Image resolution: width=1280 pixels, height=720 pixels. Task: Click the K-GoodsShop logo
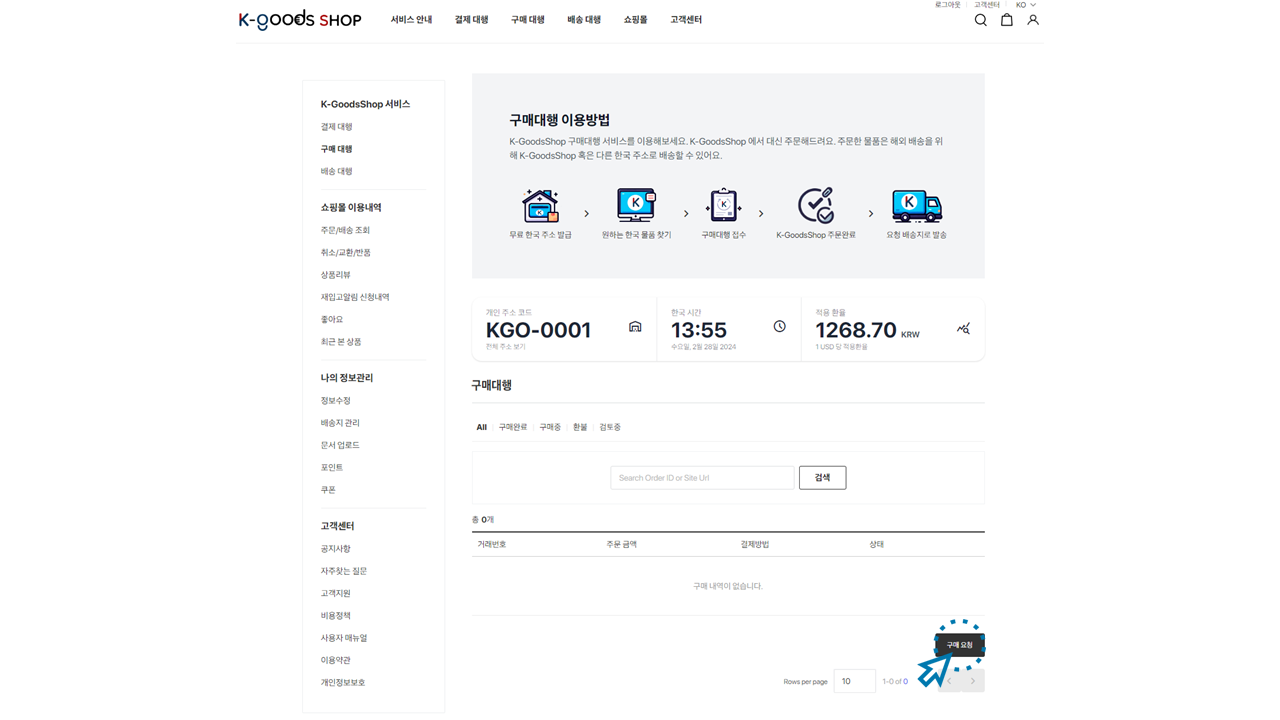[300, 20]
